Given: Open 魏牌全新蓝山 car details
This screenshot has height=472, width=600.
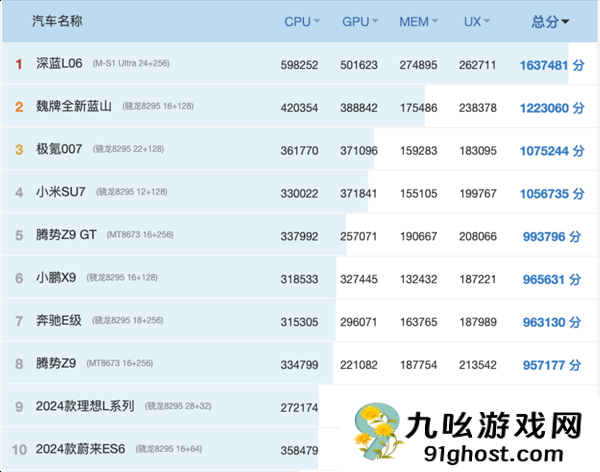Looking at the screenshot, I should coord(75,107).
